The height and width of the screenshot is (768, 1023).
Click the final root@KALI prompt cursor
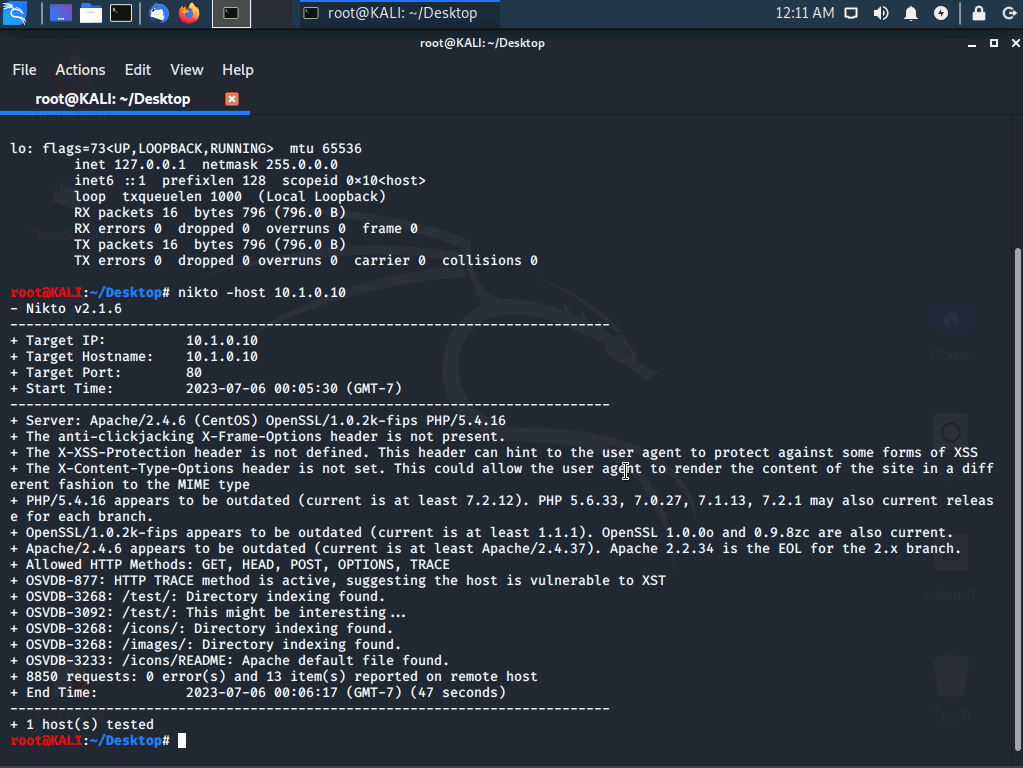tap(182, 741)
